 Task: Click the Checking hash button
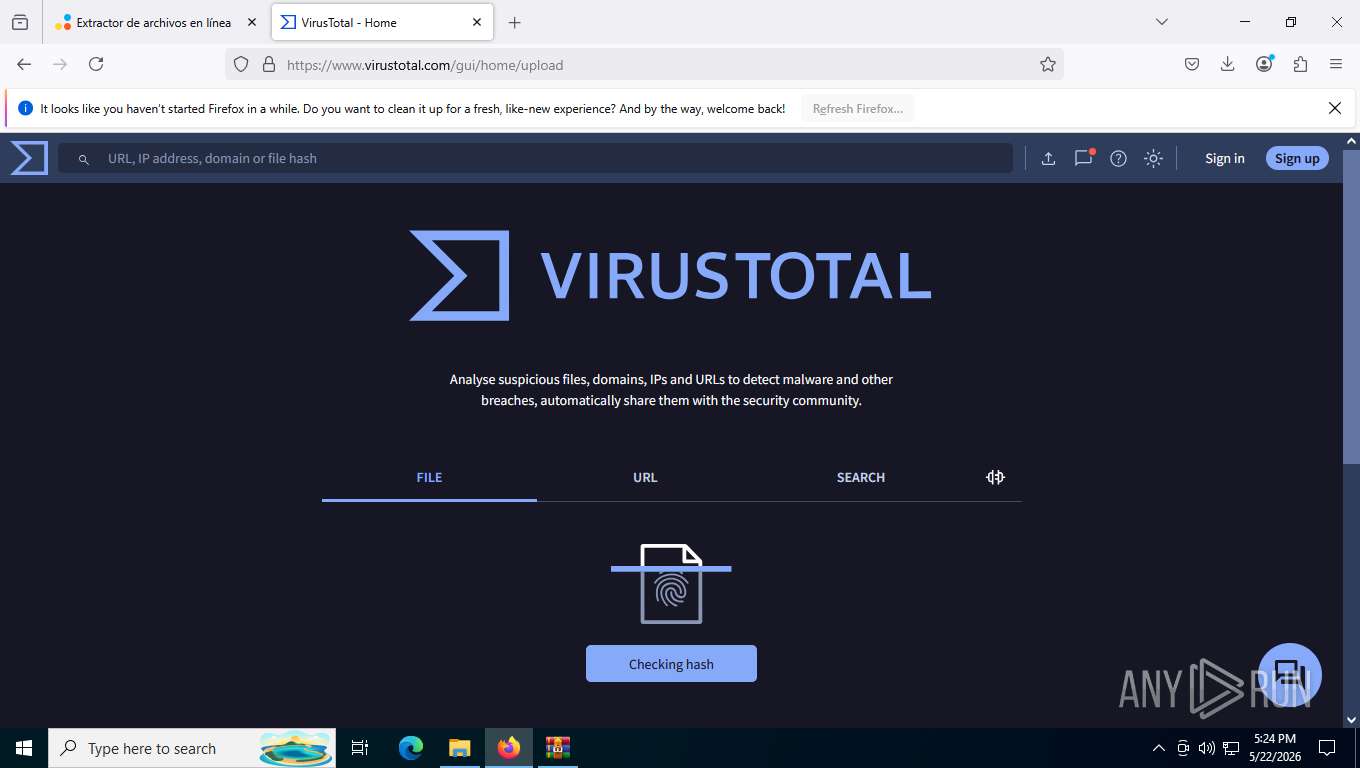click(671, 664)
